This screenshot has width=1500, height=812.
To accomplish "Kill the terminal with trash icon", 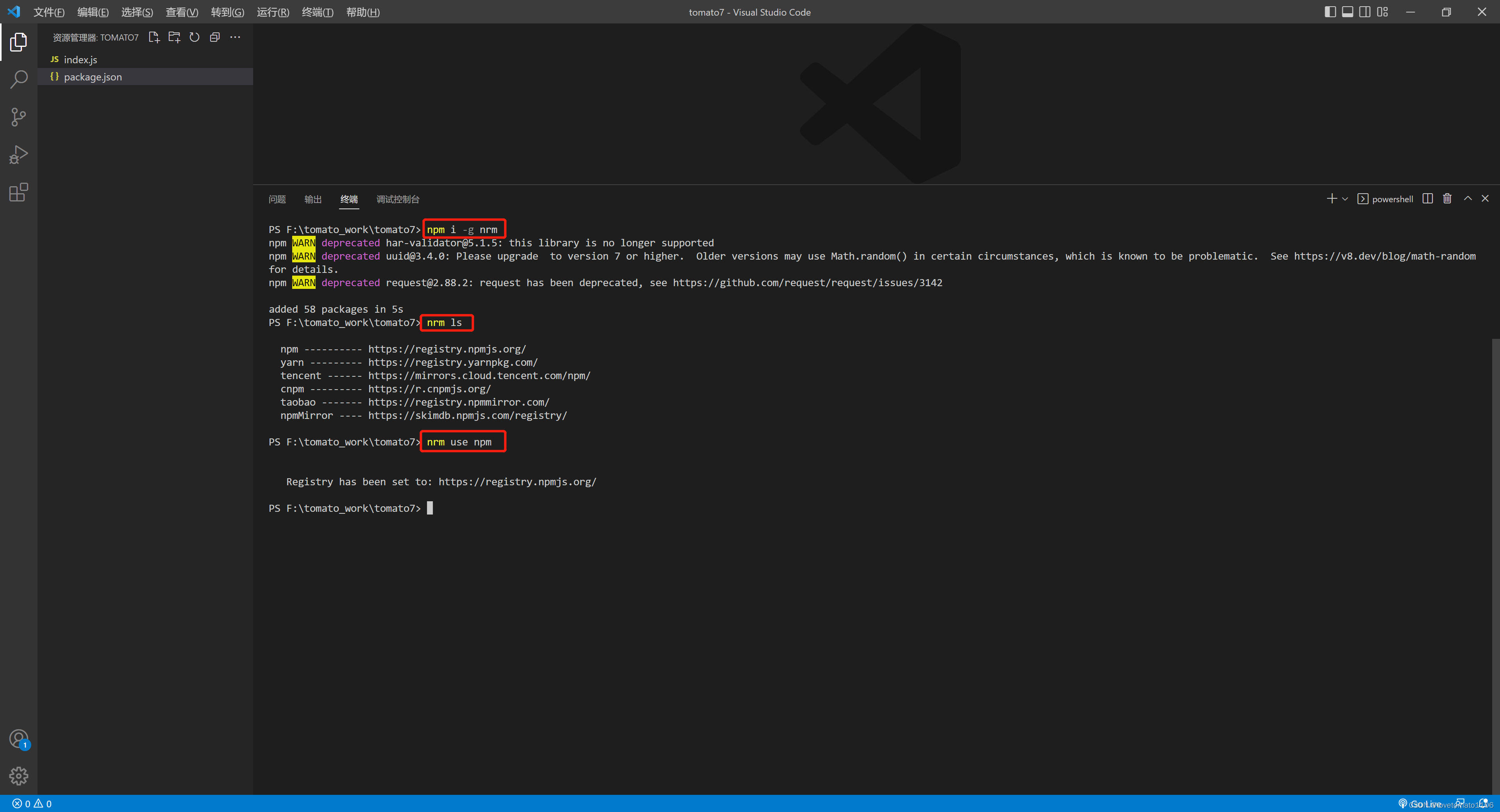I will 1447,198.
